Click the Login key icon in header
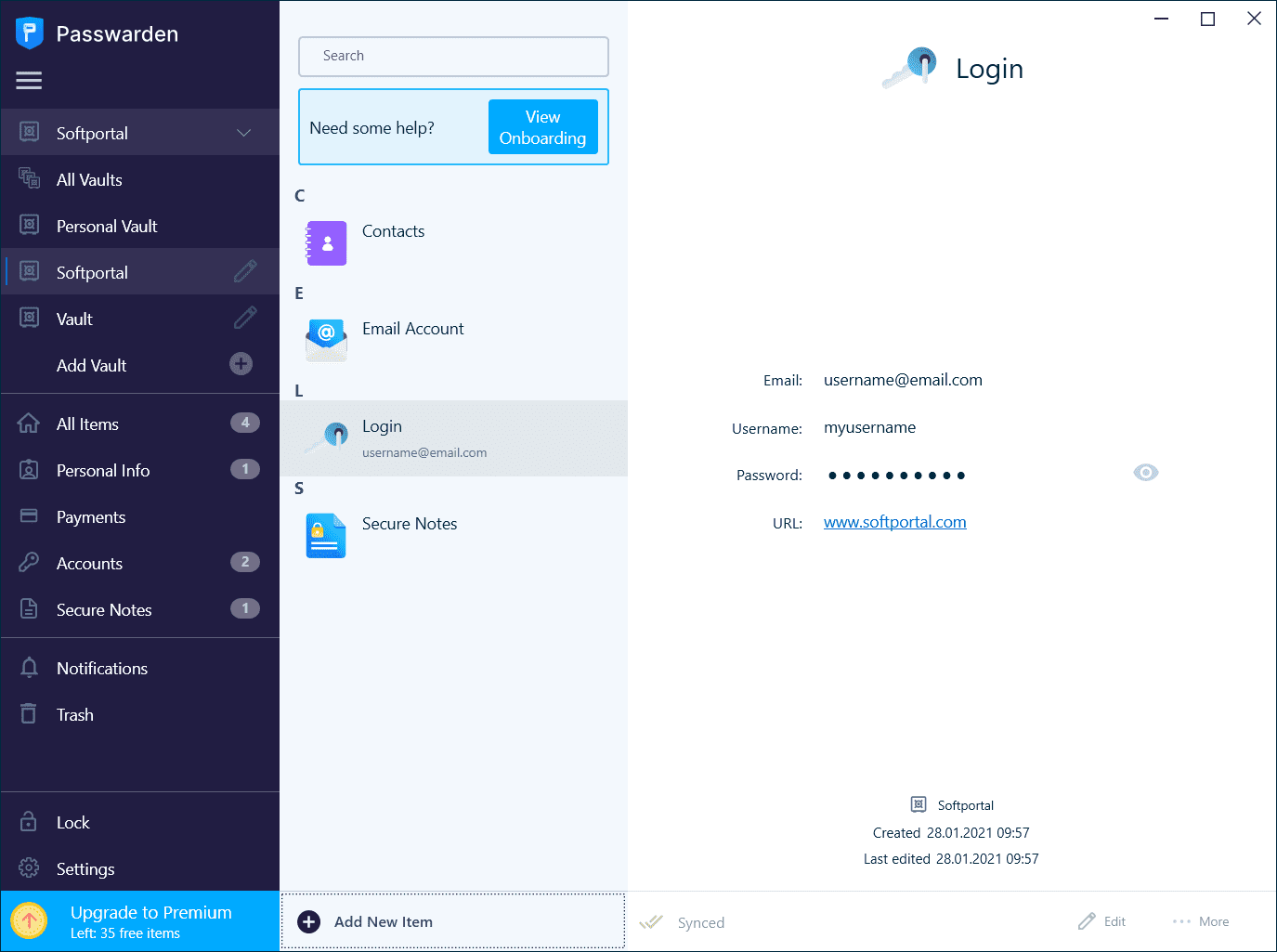 tap(910, 68)
